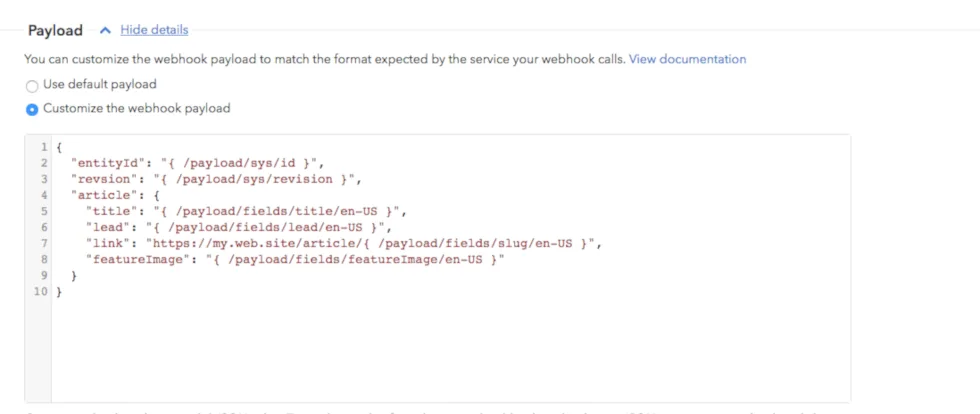Click the Payload section heading
This screenshot has height=414, width=980.
[x=55, y=31]
